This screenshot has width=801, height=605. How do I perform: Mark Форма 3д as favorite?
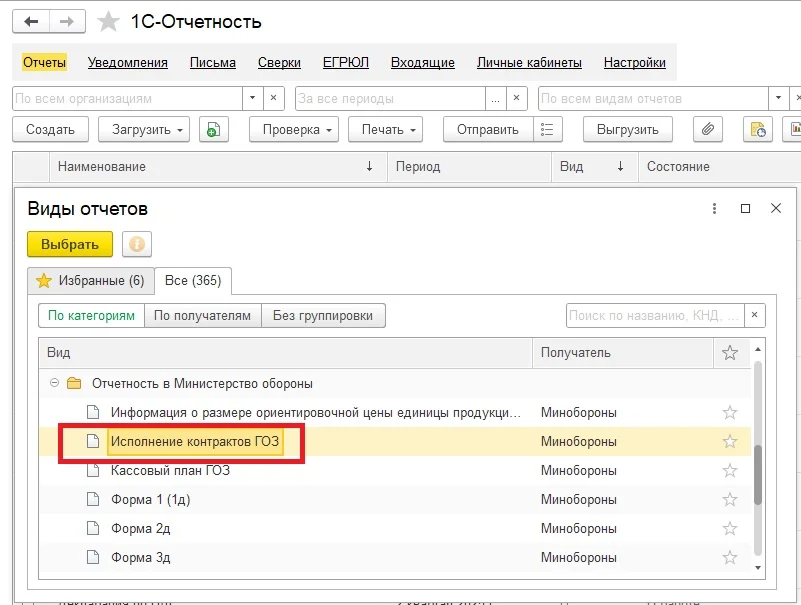point(730,557)
